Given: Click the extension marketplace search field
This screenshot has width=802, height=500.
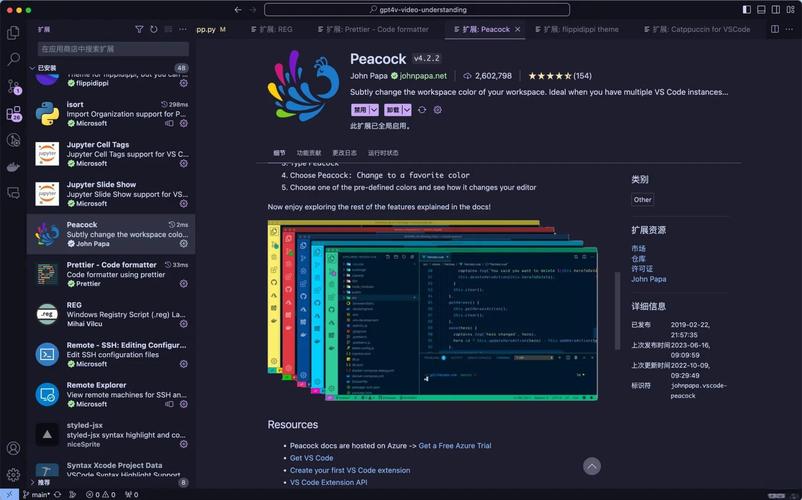Looking at the screenshot, I should tap(113, 49).
